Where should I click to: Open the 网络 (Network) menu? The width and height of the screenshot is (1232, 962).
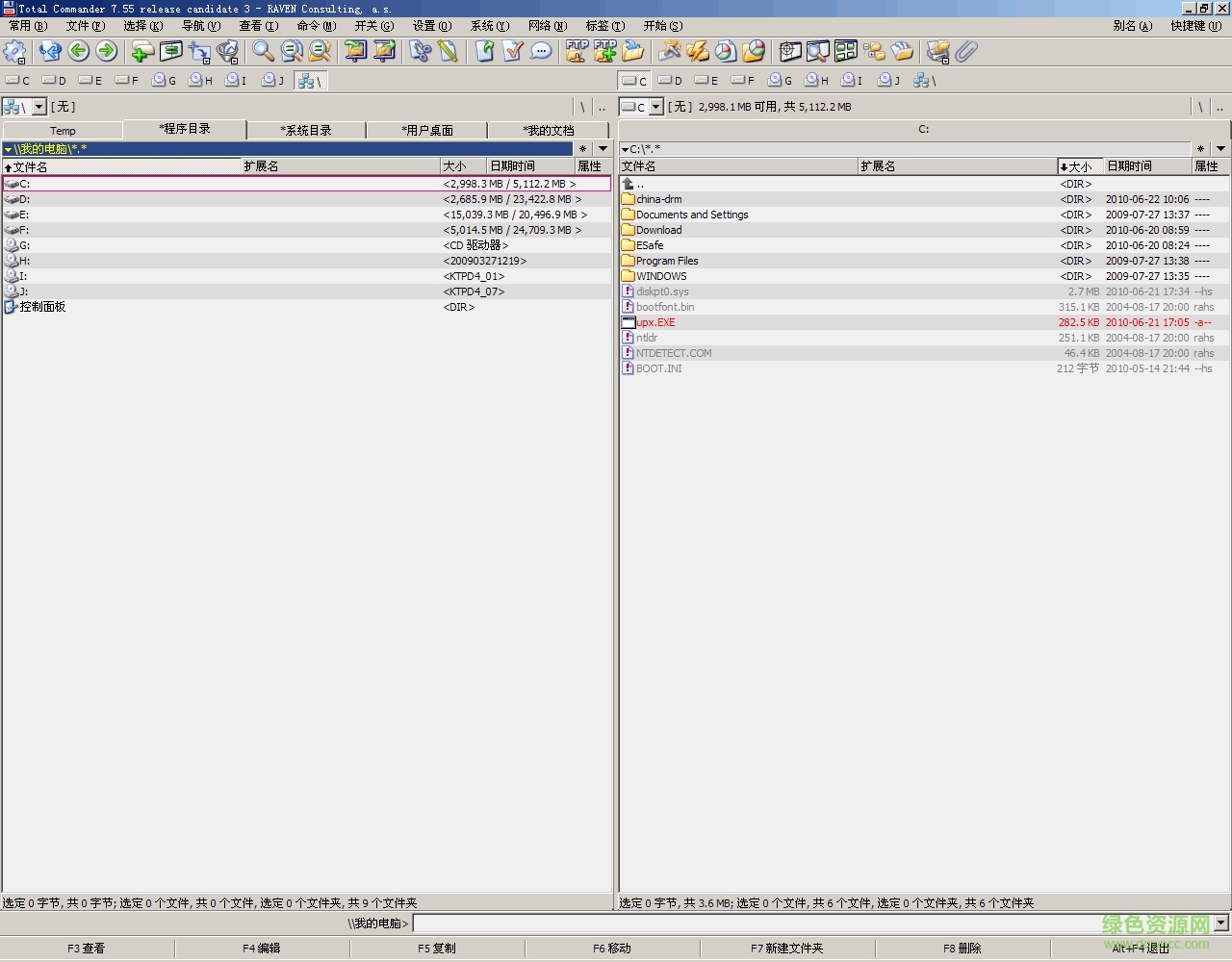click(x=547, y=26)
